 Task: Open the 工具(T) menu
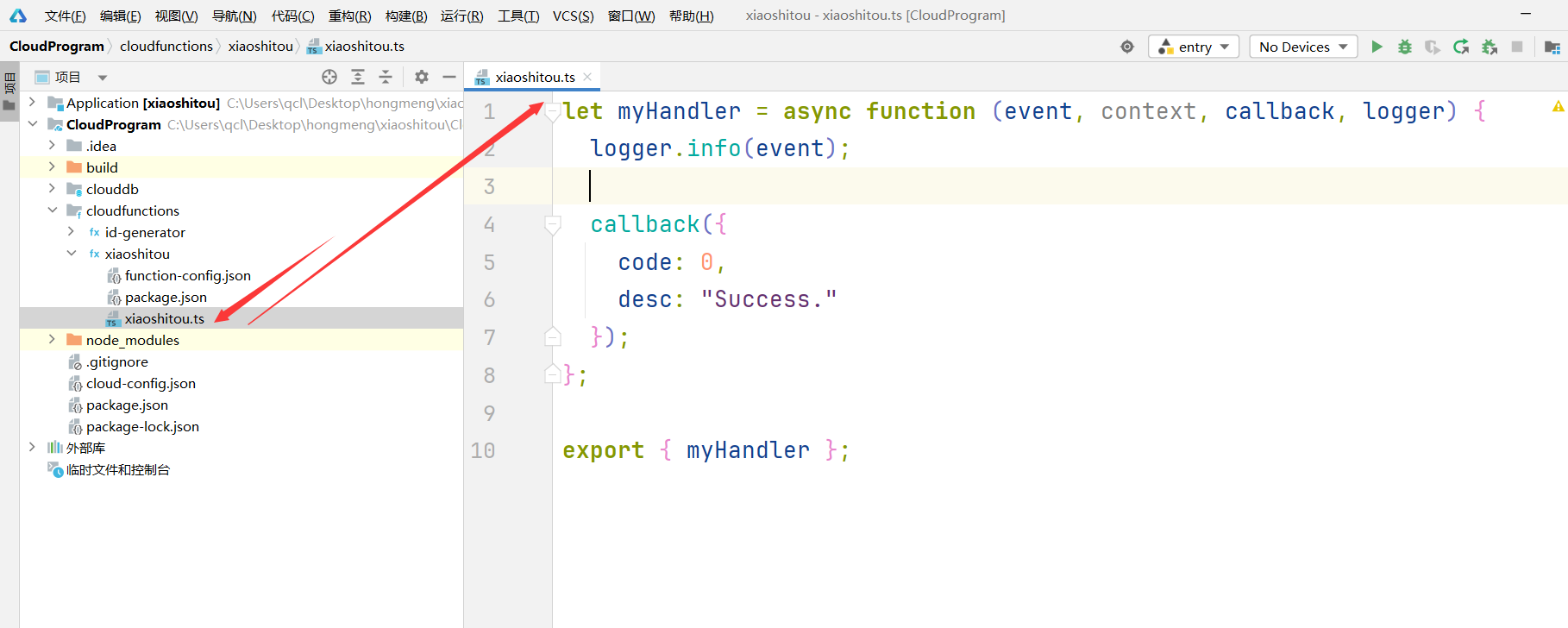click(x=518, y=16)
